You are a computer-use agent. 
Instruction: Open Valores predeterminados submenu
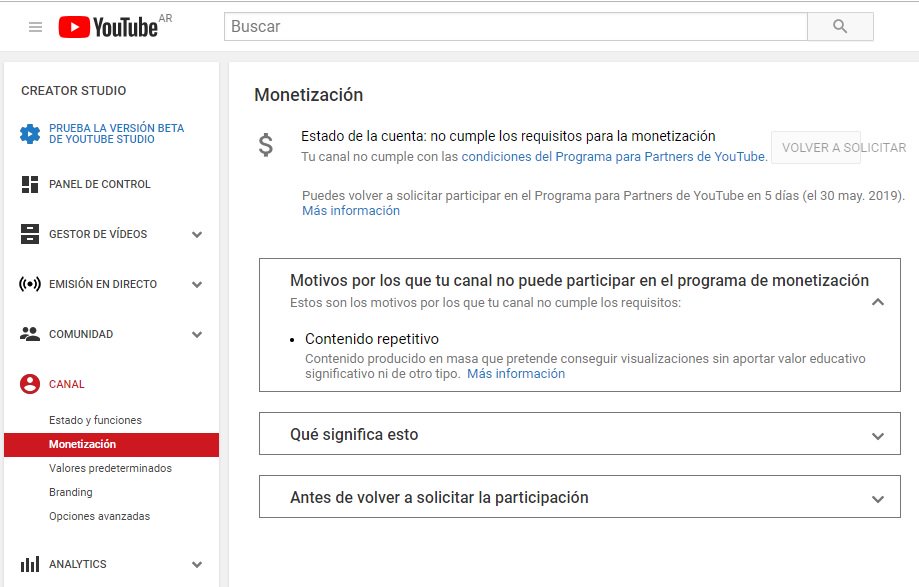coord(110,468)
